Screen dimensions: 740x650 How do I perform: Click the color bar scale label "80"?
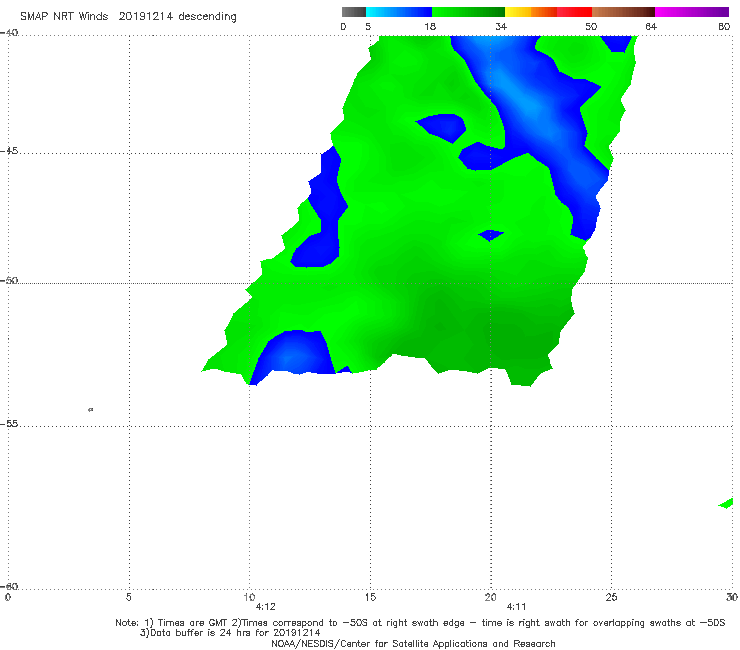tap(724, 26)
